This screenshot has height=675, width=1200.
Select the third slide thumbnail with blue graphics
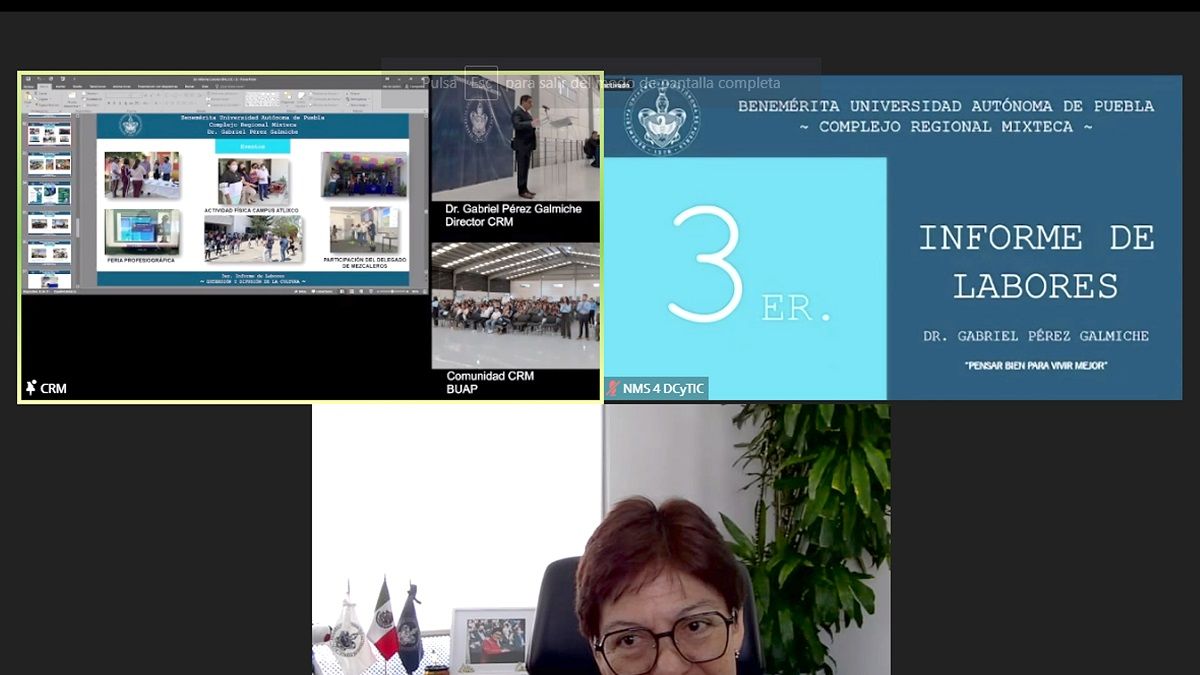50,193
